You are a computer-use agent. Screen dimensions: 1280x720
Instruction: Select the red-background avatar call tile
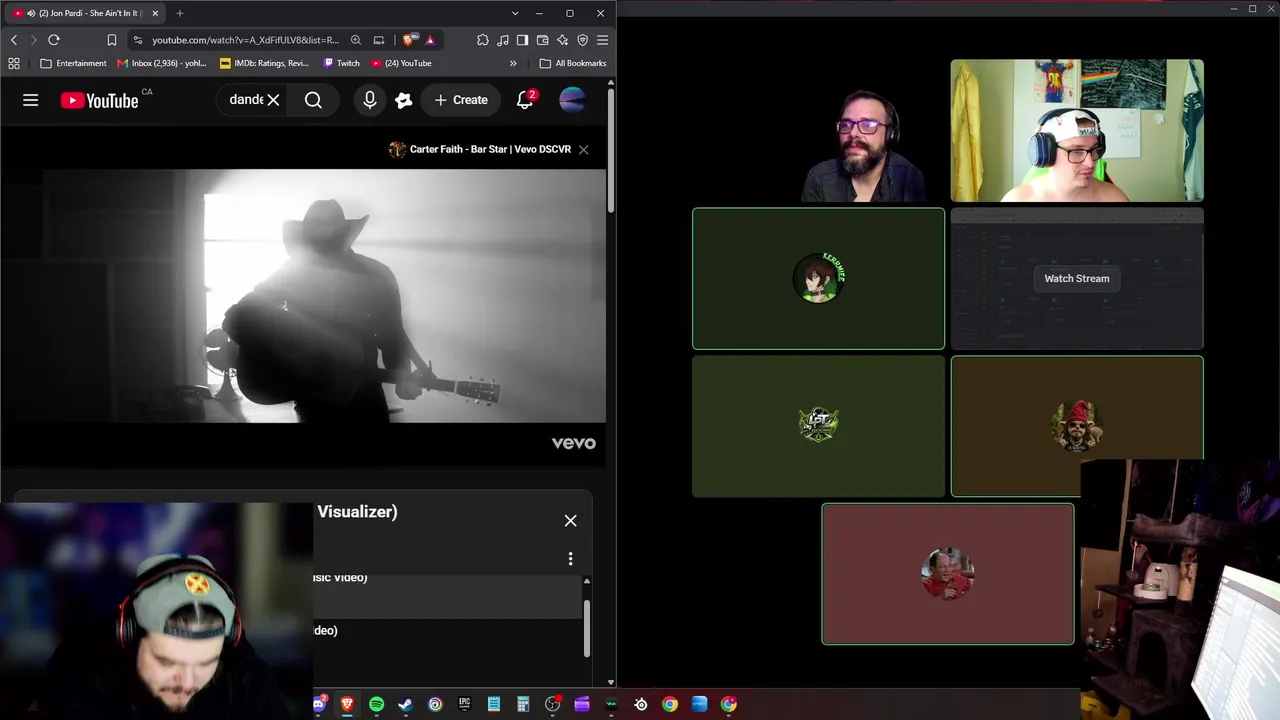[948, 574]
